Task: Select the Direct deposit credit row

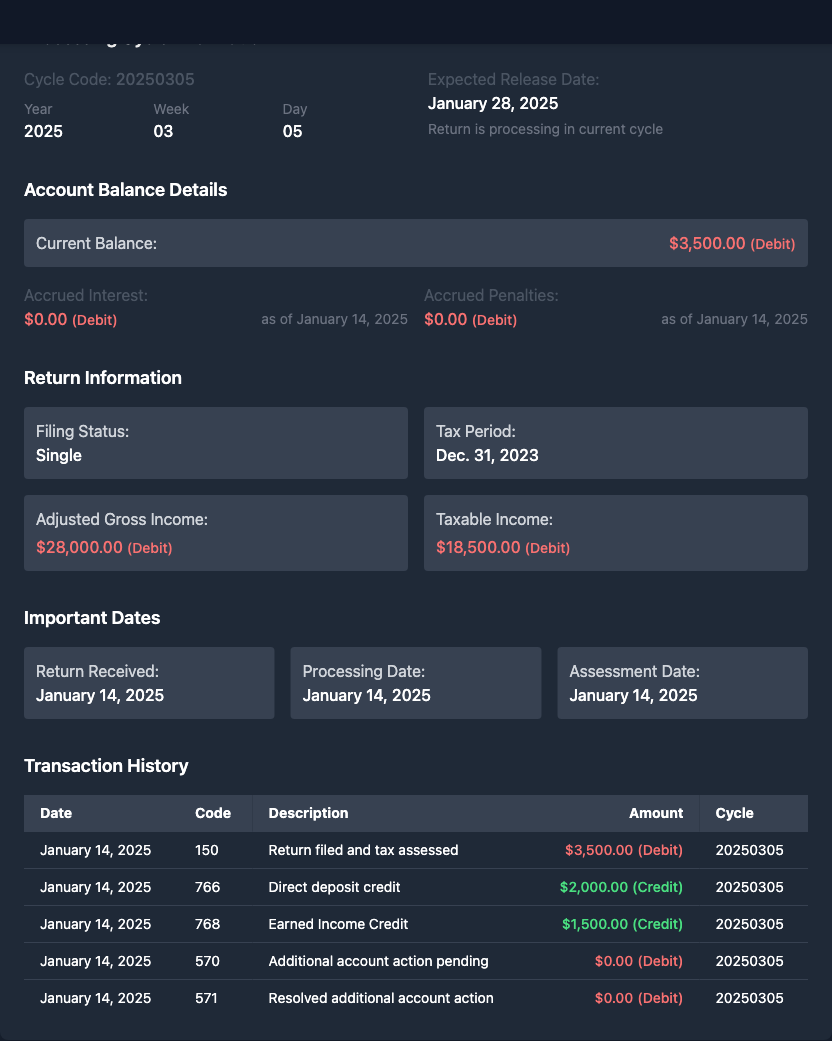Action: [415, 887]
